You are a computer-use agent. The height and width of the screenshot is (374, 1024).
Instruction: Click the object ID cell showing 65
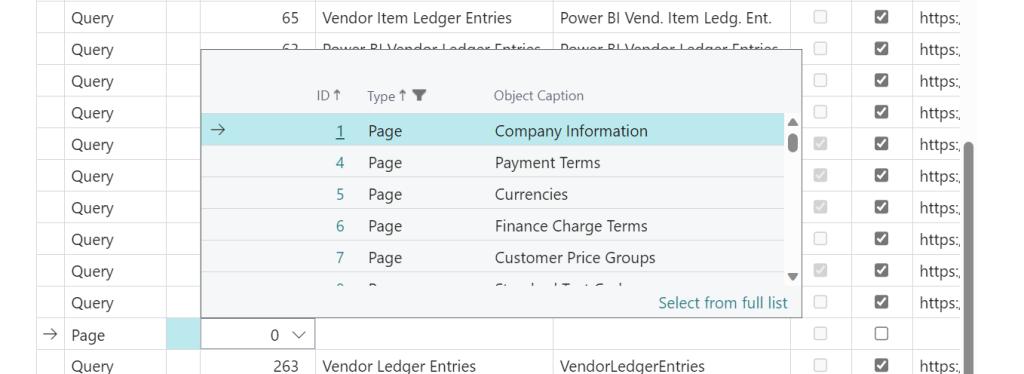point(258,18)
